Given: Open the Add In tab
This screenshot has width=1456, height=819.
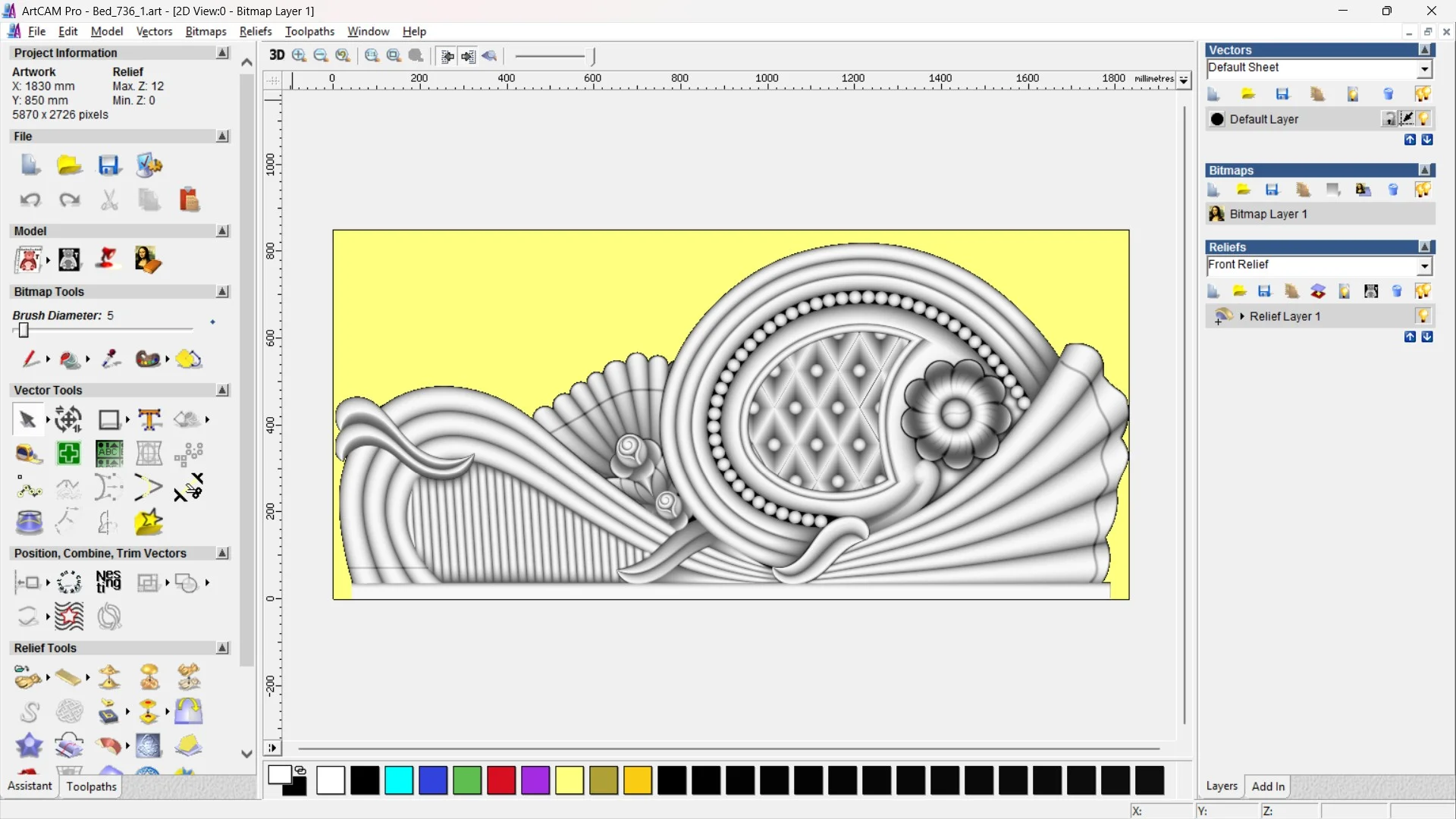Looking at the screenshot, I should pos(1268,786).
